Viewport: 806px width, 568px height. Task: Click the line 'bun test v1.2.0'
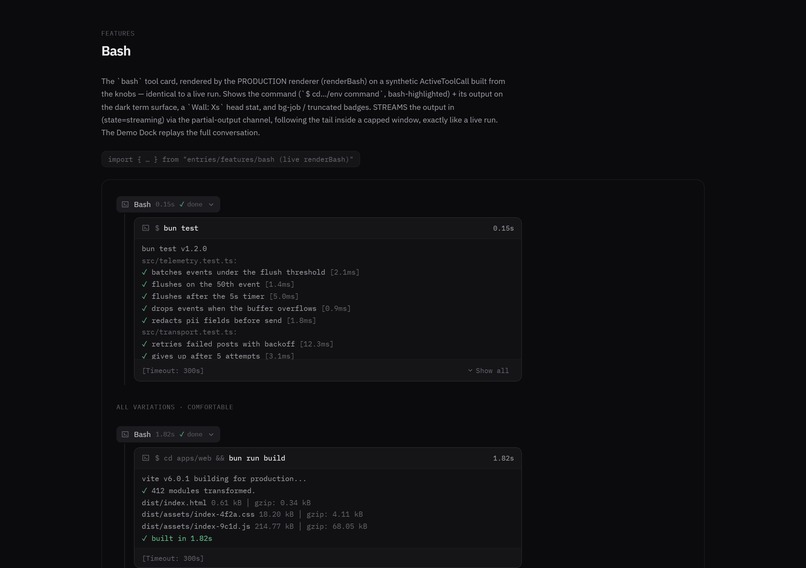click(174, 249)
